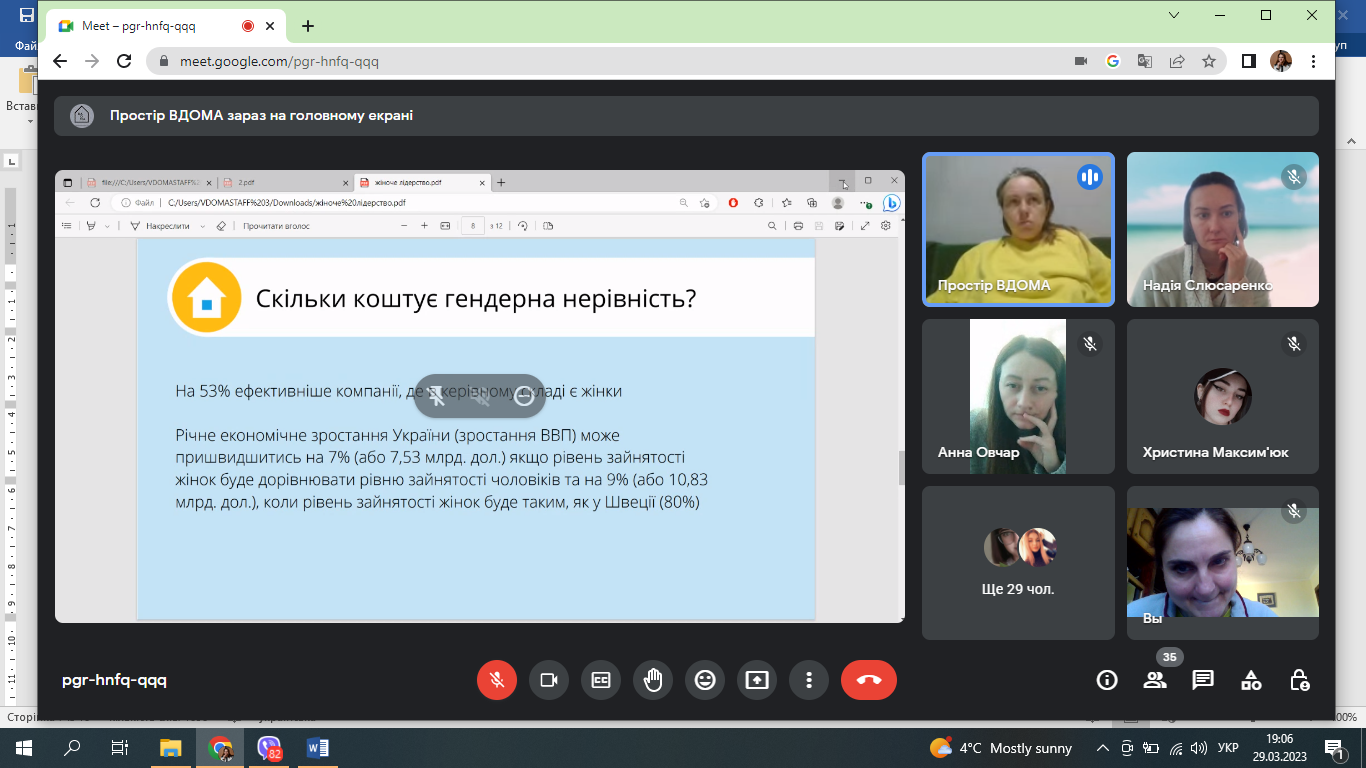
Task: Expand the Windows system tray hidden icons
Action: (1103, 748)
